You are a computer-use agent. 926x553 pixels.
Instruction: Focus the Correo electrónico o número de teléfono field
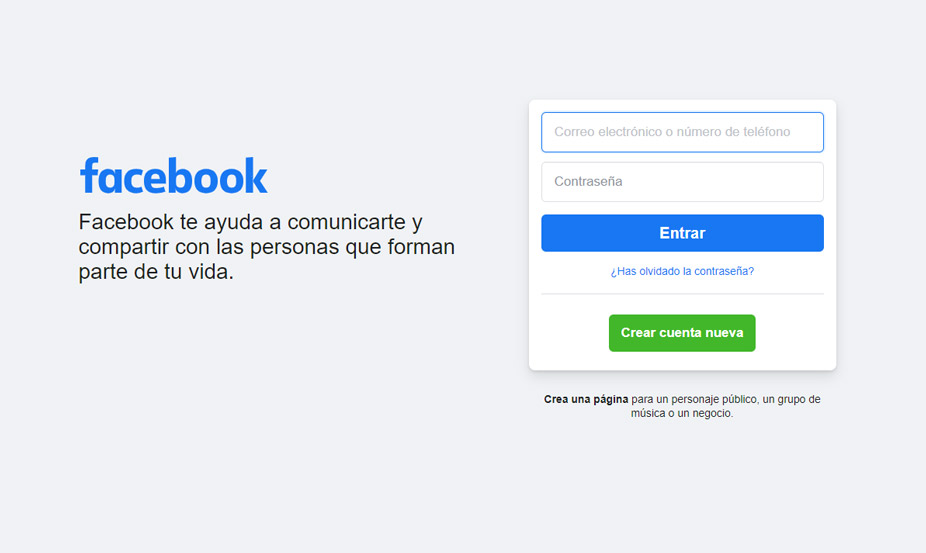682,132
